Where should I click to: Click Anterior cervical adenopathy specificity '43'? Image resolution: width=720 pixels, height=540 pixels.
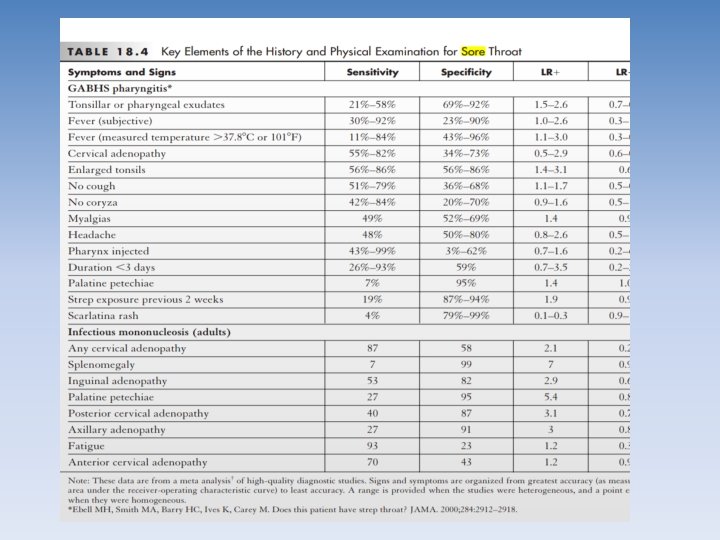[x=466, y=462]
